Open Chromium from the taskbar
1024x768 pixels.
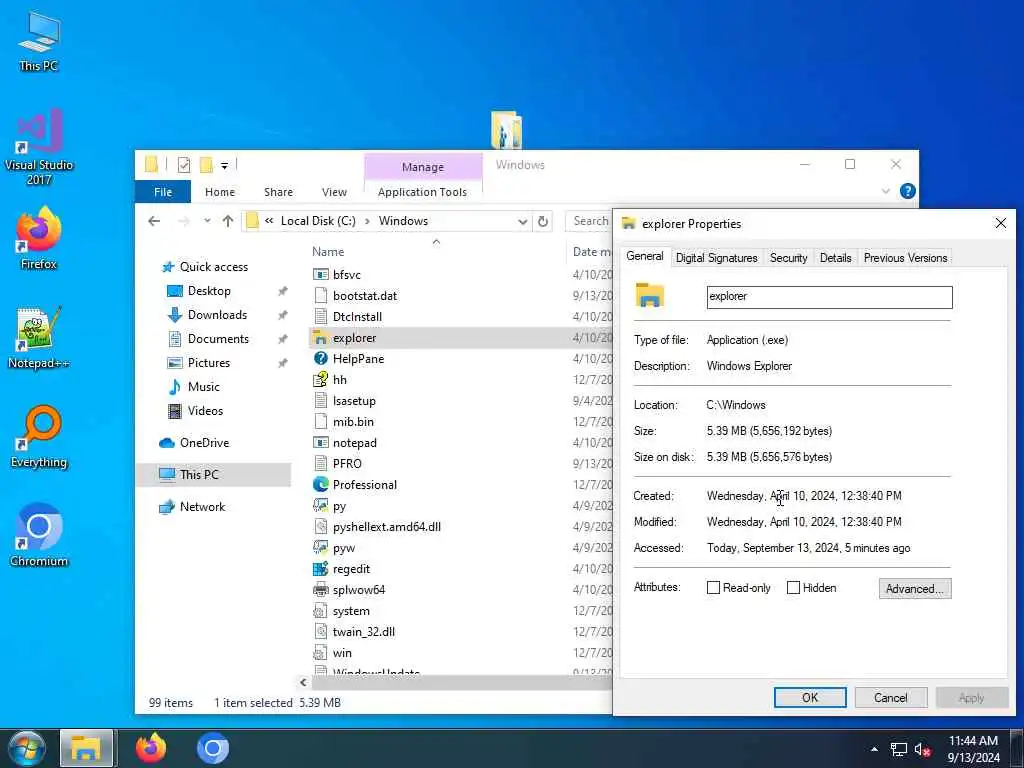coord(212,748)
